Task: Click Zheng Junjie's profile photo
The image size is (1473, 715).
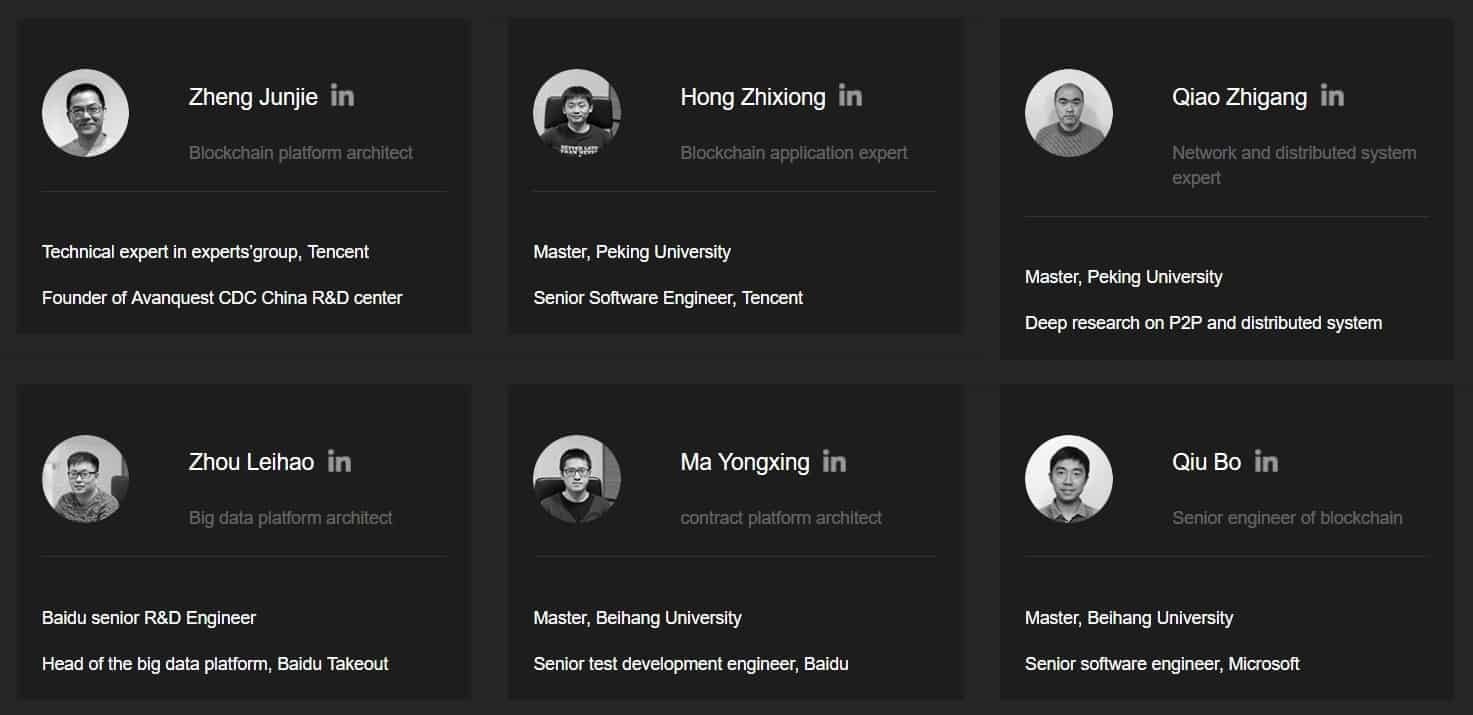Action: [x=85, y=113]
